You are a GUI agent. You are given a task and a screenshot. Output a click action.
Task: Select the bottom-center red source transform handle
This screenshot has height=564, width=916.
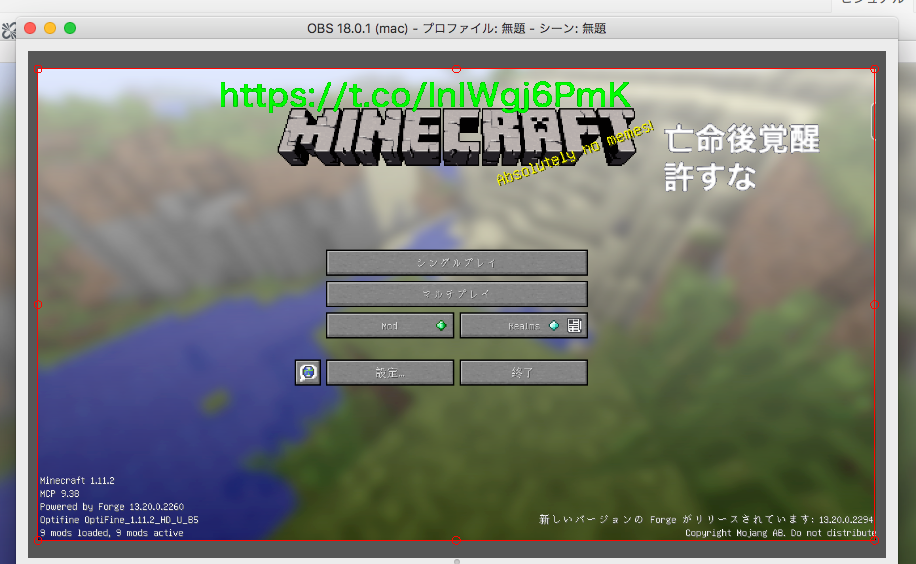coord(457,540)
